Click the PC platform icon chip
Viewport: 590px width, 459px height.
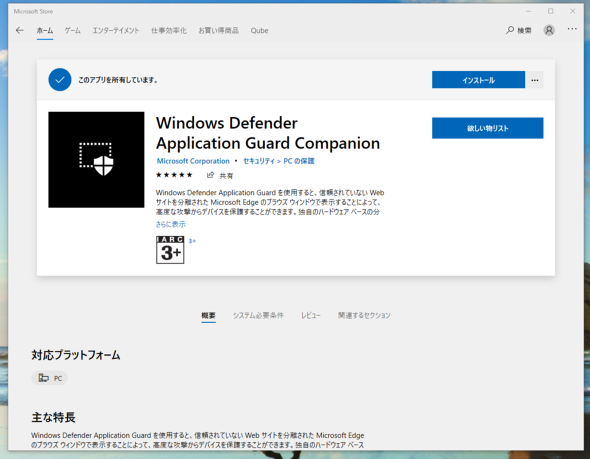pyautogui.click(x=49, y=378)
